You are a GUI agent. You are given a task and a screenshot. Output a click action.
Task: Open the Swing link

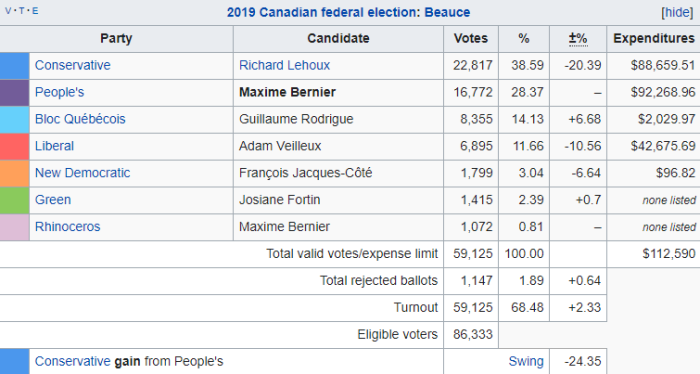point(526,361)
